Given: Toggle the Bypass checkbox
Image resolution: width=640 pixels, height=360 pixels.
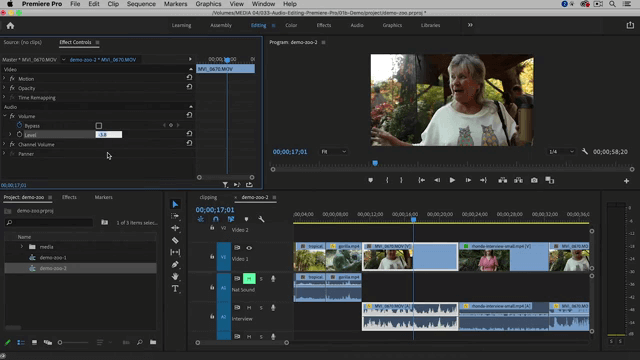Looking at the screenshot, I should click(99, 126).
